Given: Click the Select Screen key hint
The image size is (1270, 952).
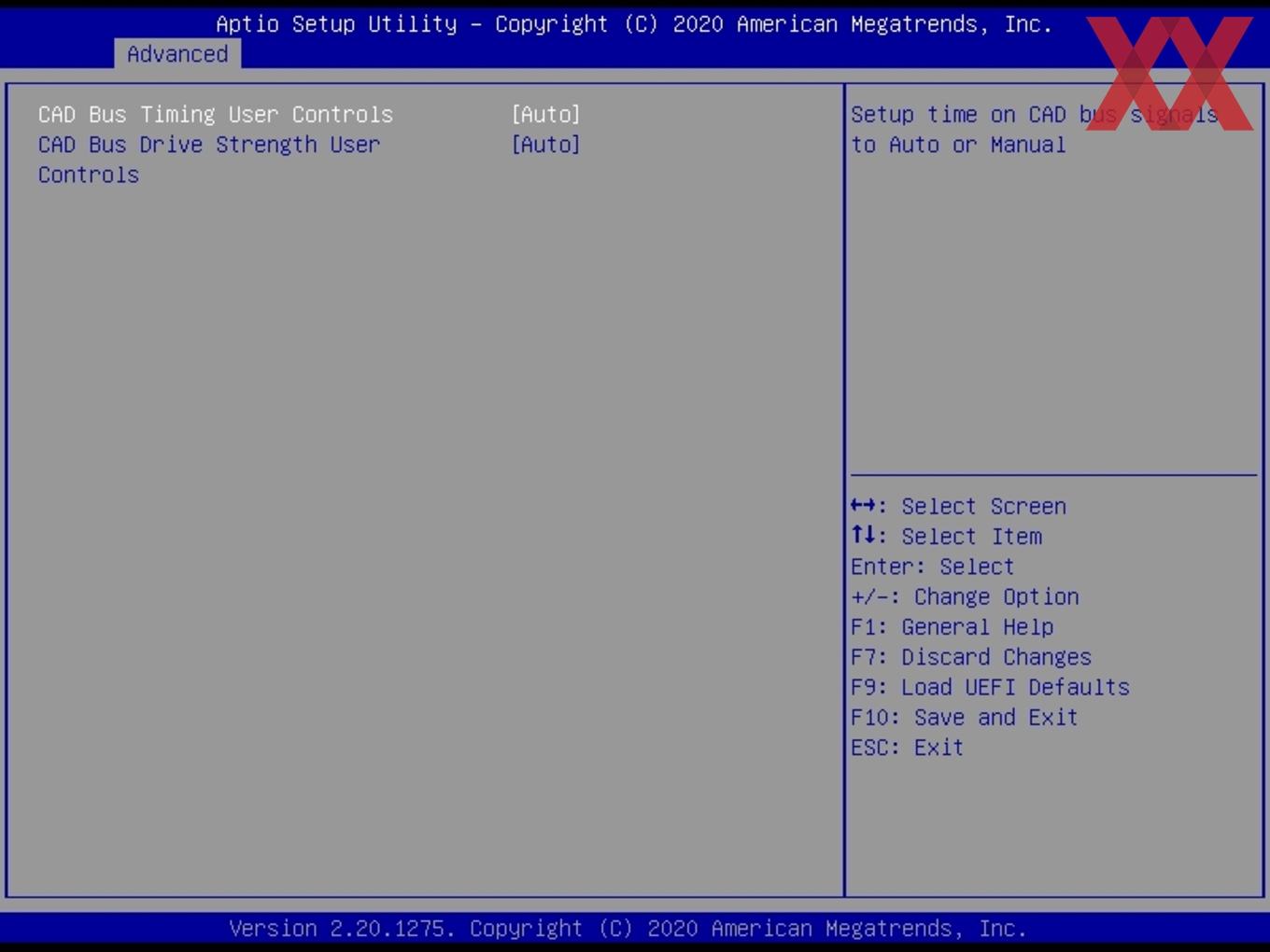Looking at the screenshot, I should [x=958, y=506].
